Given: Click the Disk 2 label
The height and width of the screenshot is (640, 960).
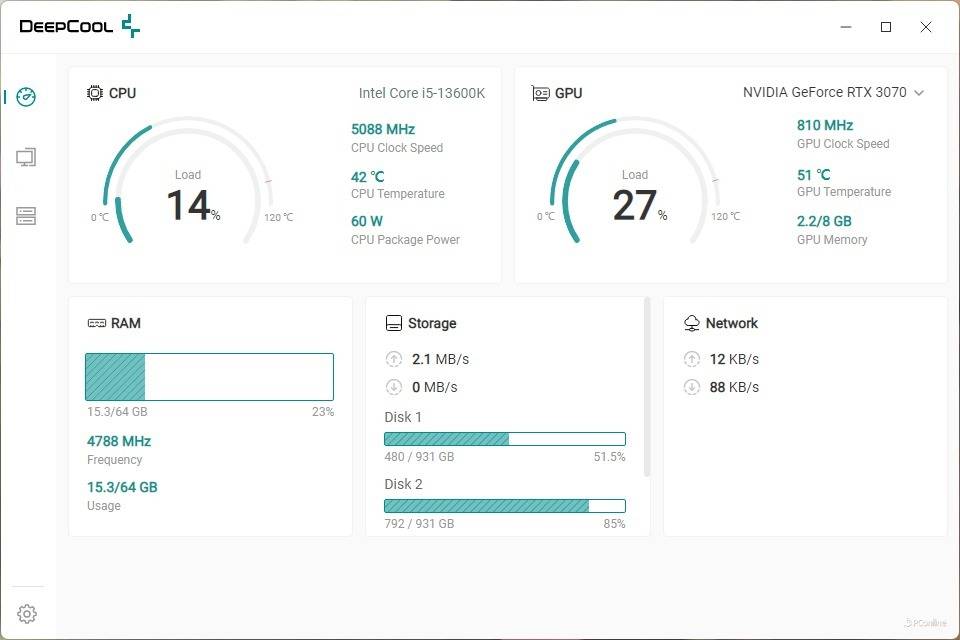Looking at the screenshot, I should point(403,484).
